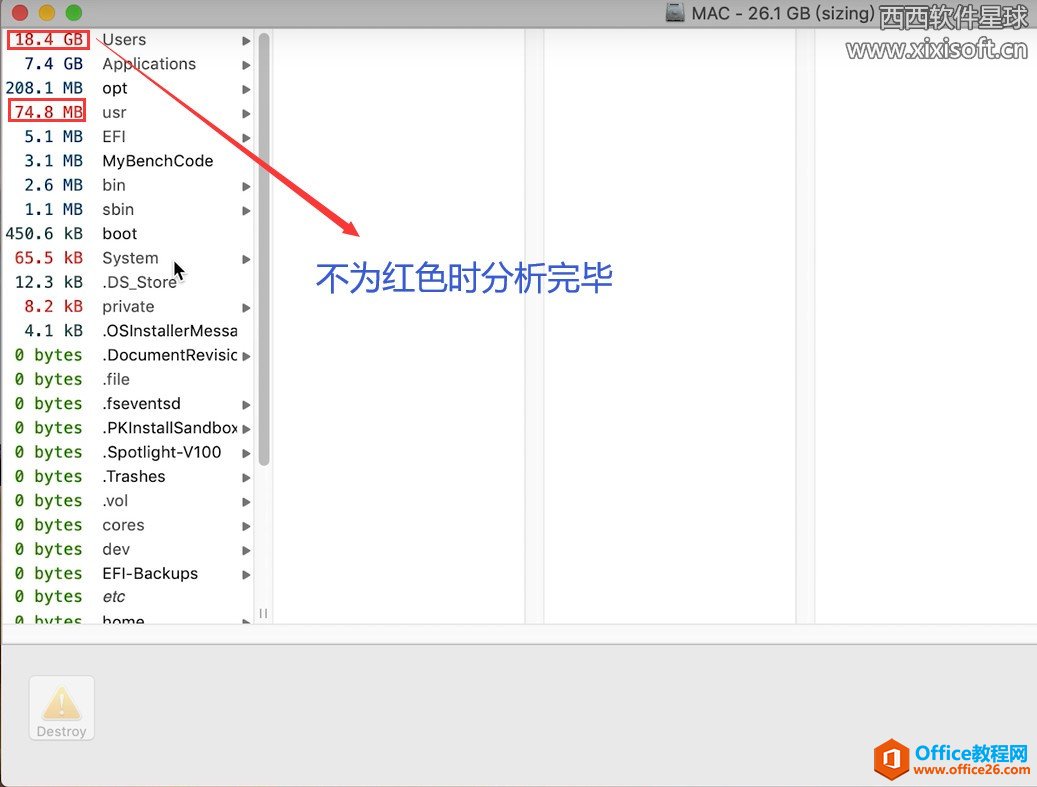Select the etc item
Viewport: 1037px width, 787px height.
[114, 597]
